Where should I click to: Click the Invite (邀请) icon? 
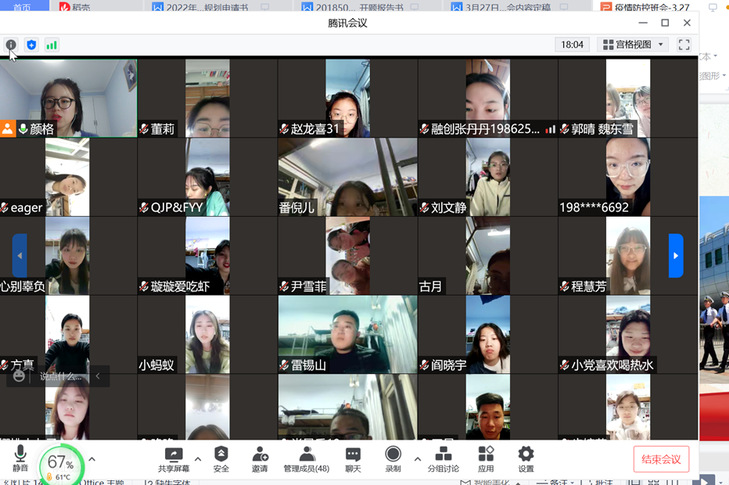(x=260, y=458)
